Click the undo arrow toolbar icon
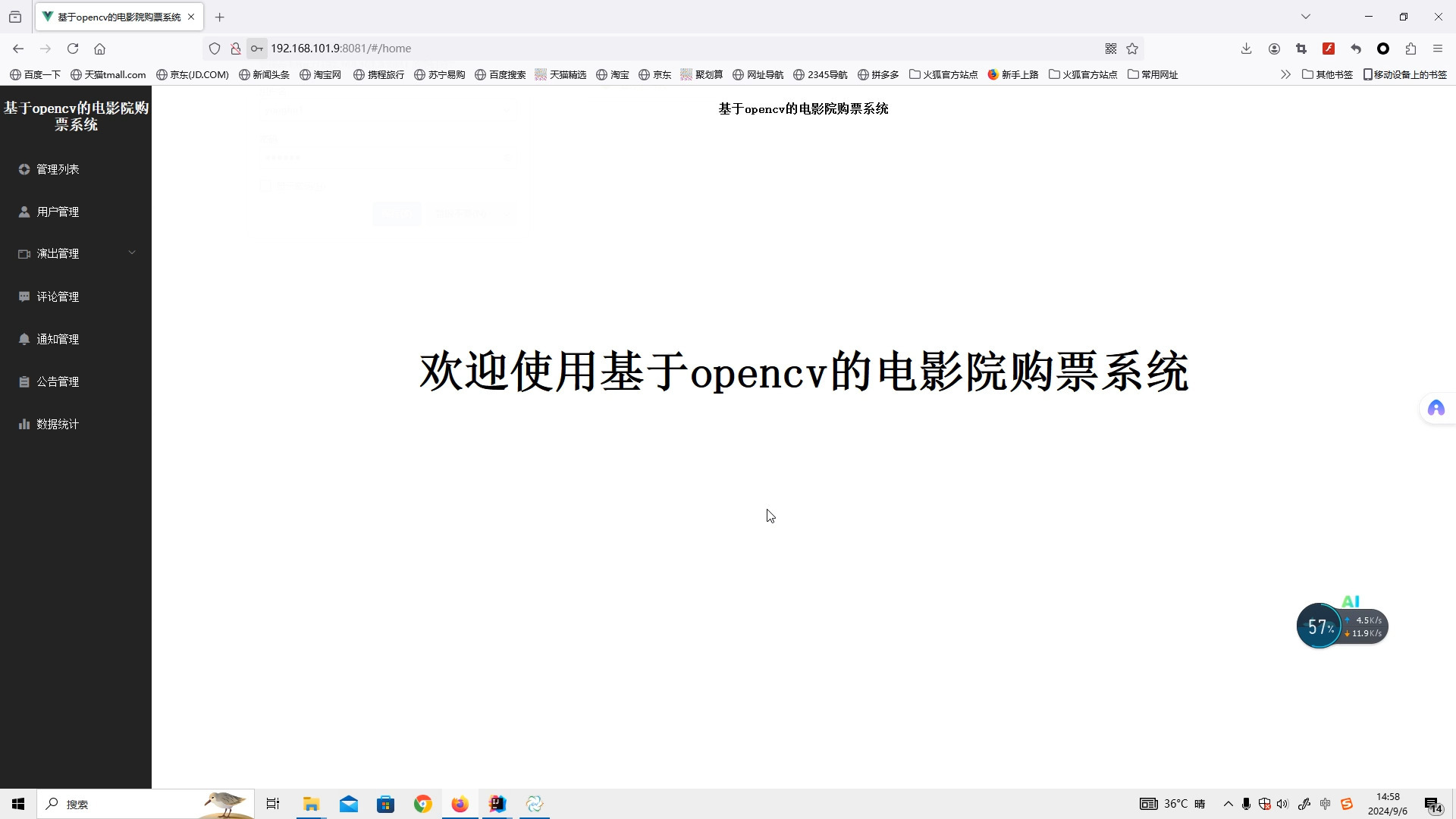 (1356, 49)
